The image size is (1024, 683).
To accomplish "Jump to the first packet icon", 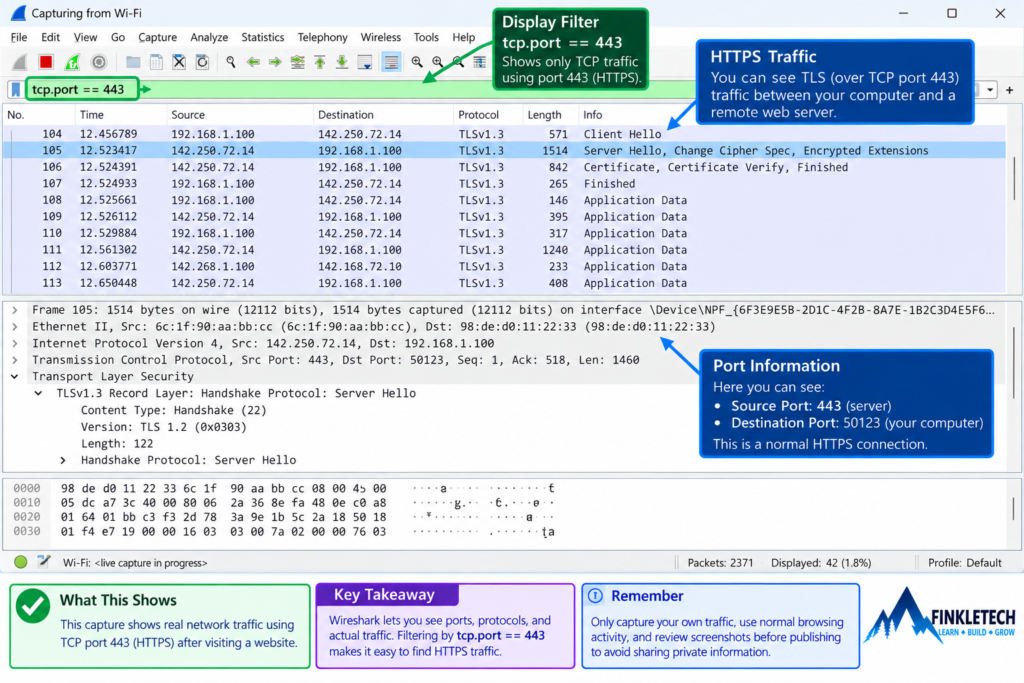I will click(320, 62).
